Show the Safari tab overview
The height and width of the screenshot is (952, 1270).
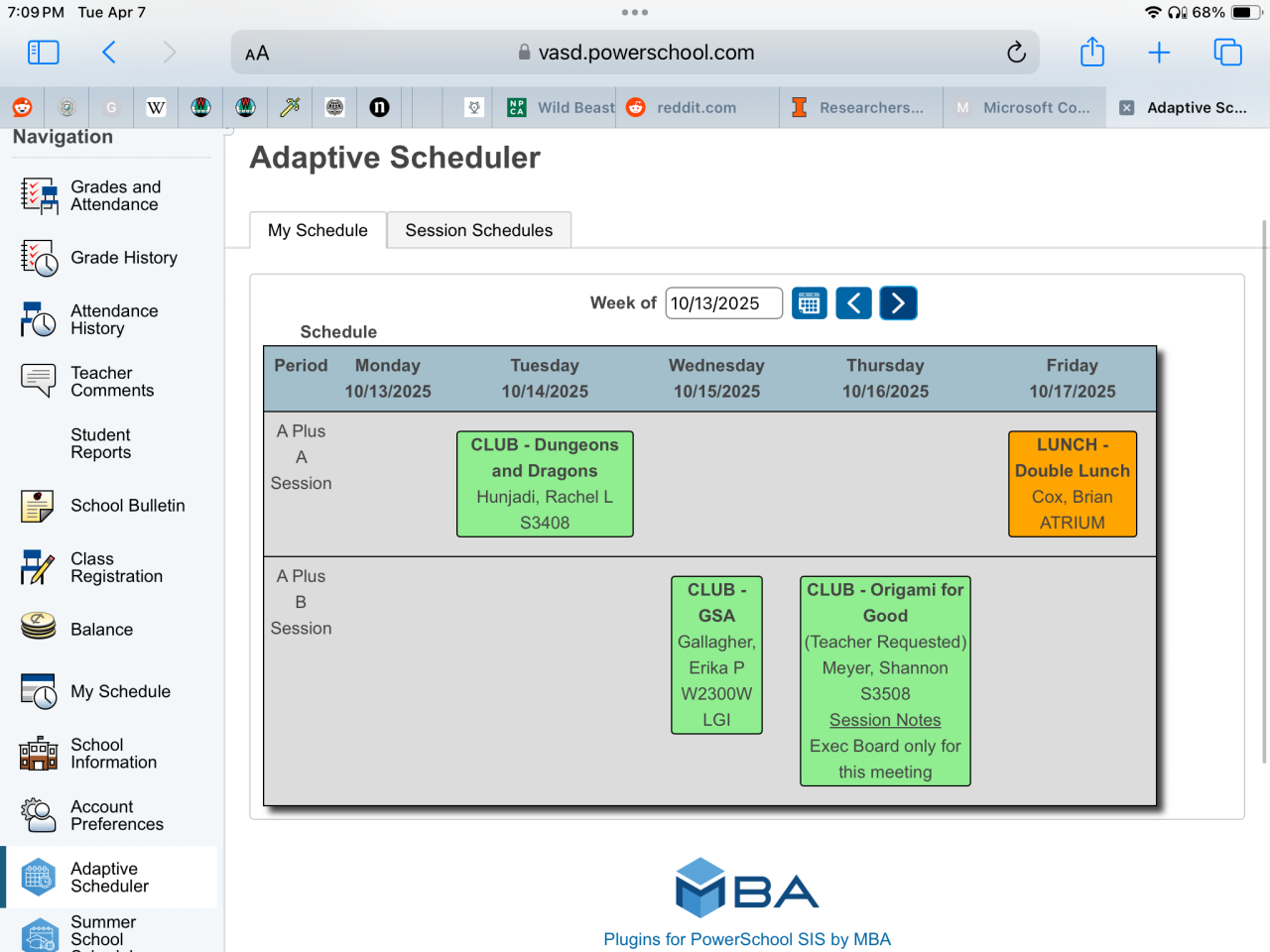click(x=1227, y=53)
